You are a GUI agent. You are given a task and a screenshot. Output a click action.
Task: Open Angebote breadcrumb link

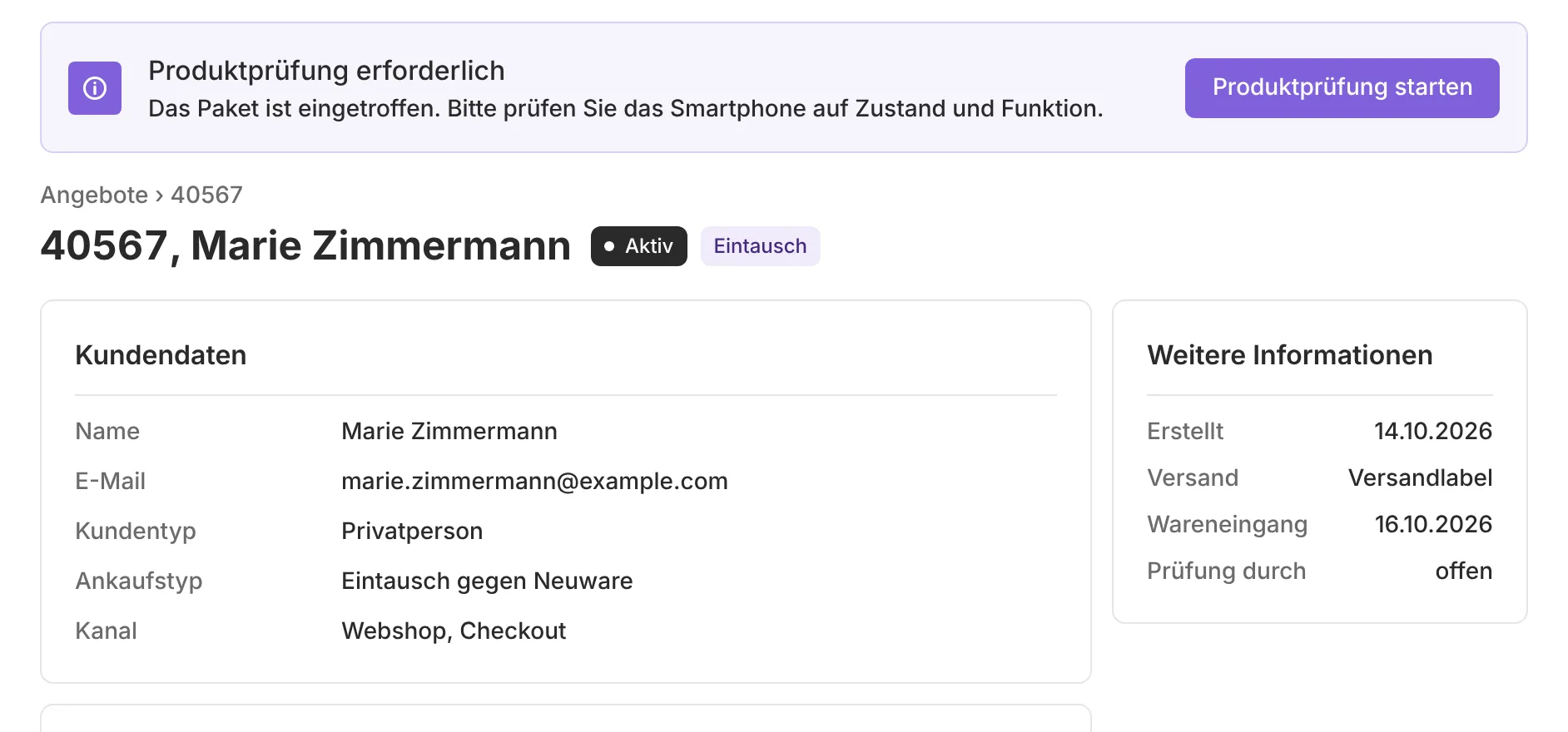94,195
